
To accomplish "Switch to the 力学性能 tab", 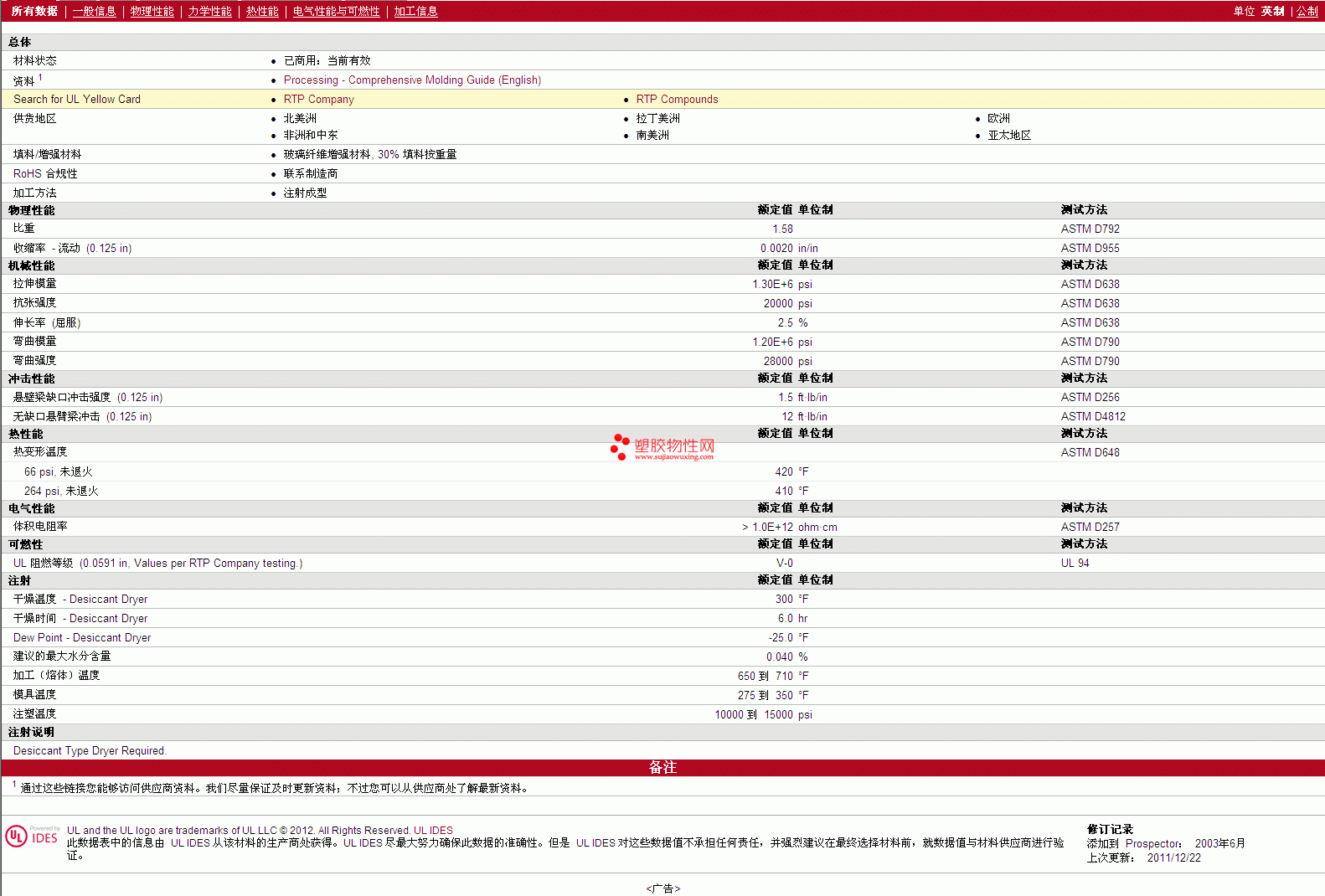I will click(x=209, y=11).
